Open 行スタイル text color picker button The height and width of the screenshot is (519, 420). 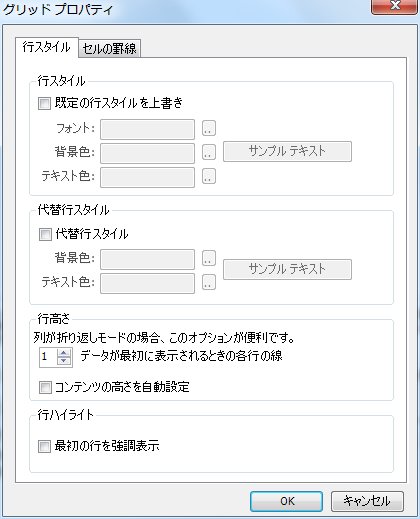[x=209, y=176]
